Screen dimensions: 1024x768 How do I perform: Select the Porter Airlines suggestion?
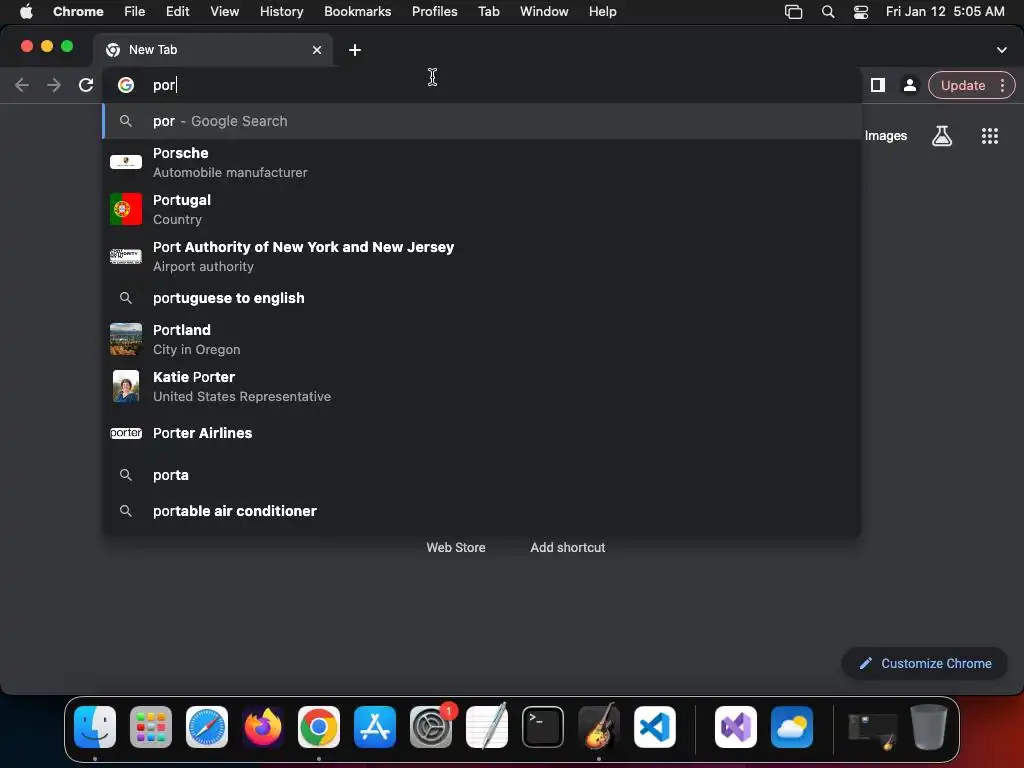click(x=482, y=433)
